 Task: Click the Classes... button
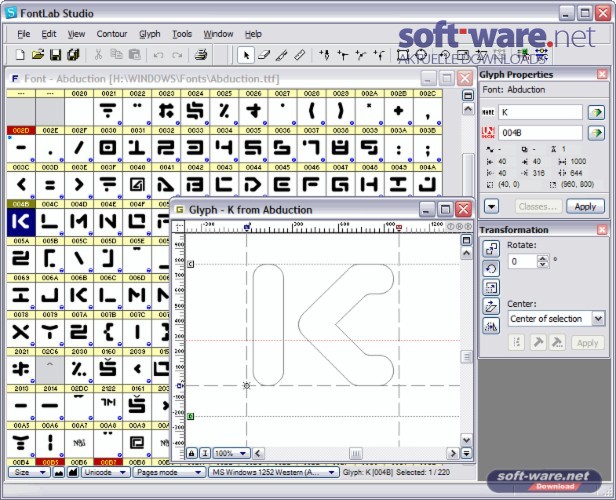pos(538,207)
